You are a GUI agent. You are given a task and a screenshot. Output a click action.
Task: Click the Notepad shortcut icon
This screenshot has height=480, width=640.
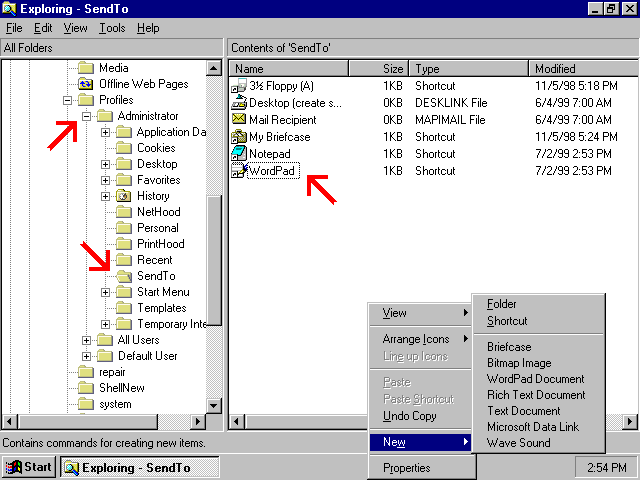click(239, 153)
